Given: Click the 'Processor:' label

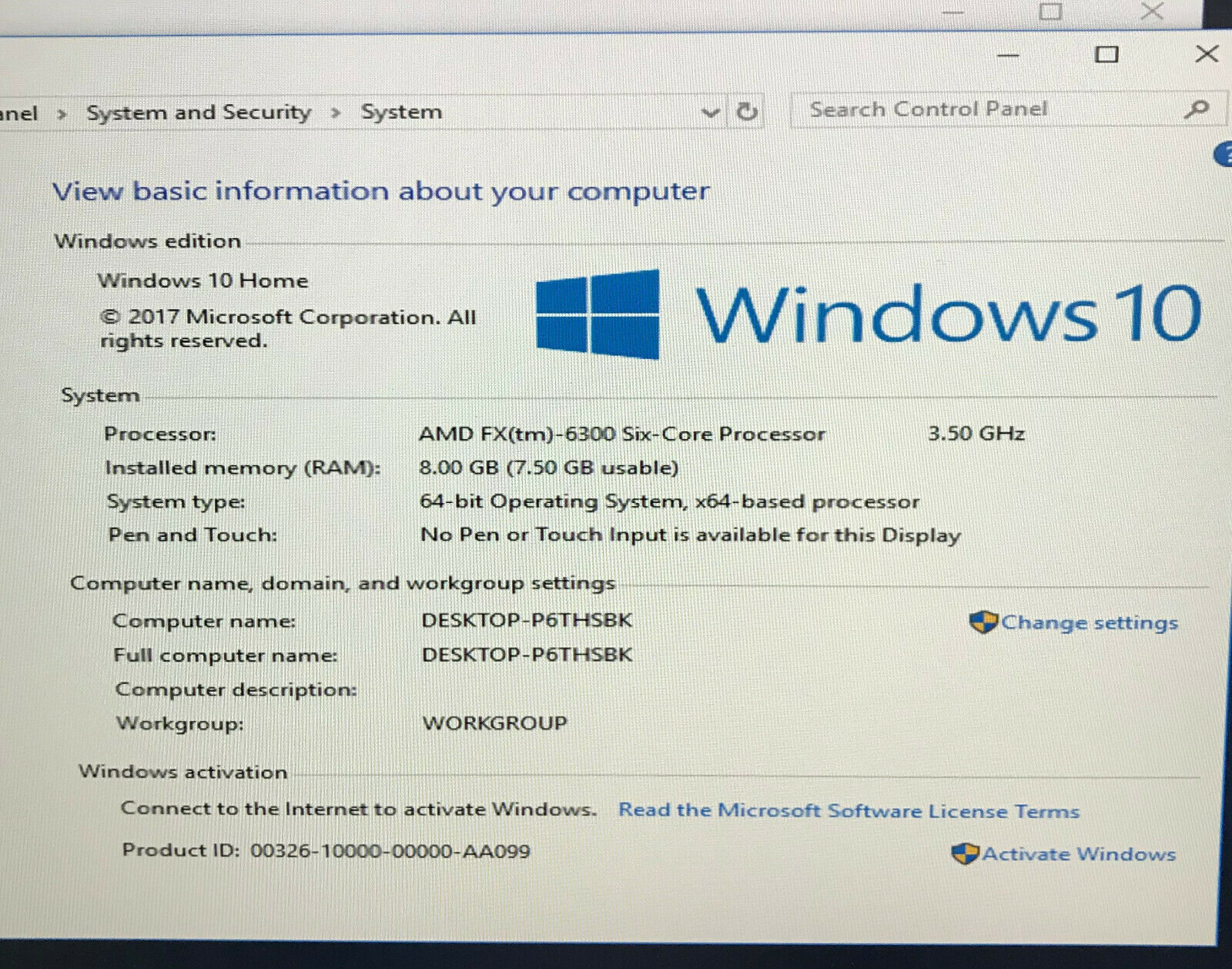Looking at the screenshot, I should (160, 434).
